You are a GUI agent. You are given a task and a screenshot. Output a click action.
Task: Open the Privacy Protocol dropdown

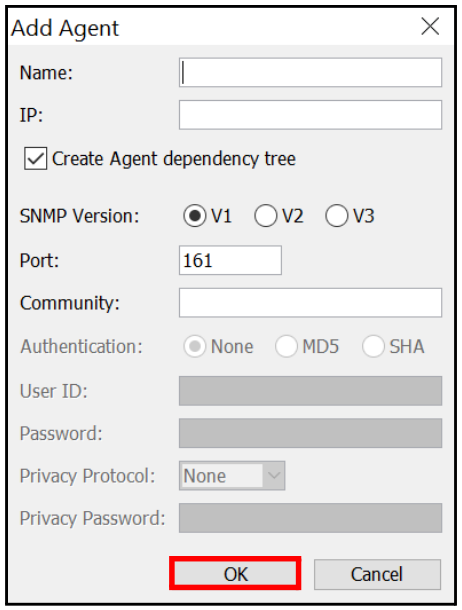click(x=232, y=475)
